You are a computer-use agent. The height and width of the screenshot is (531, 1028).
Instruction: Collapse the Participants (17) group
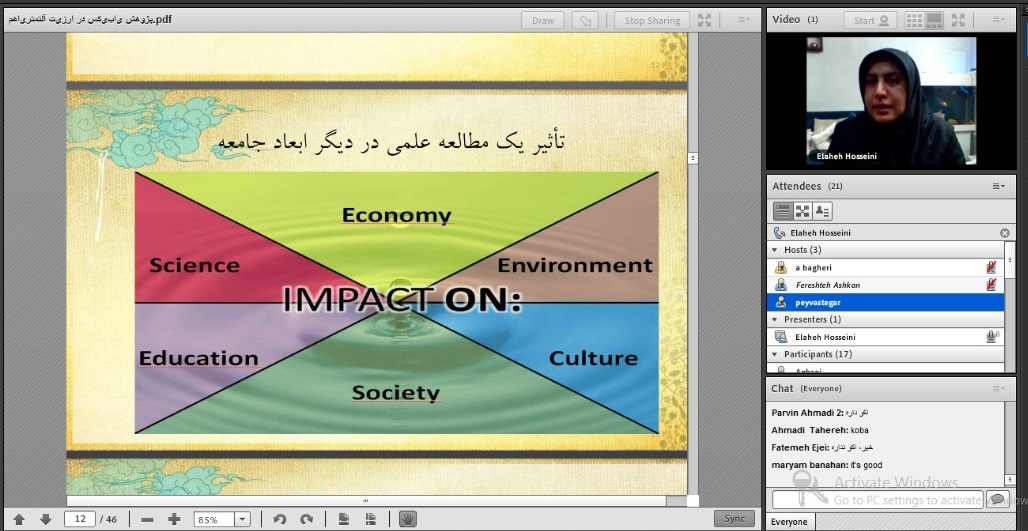pos(776,354)
